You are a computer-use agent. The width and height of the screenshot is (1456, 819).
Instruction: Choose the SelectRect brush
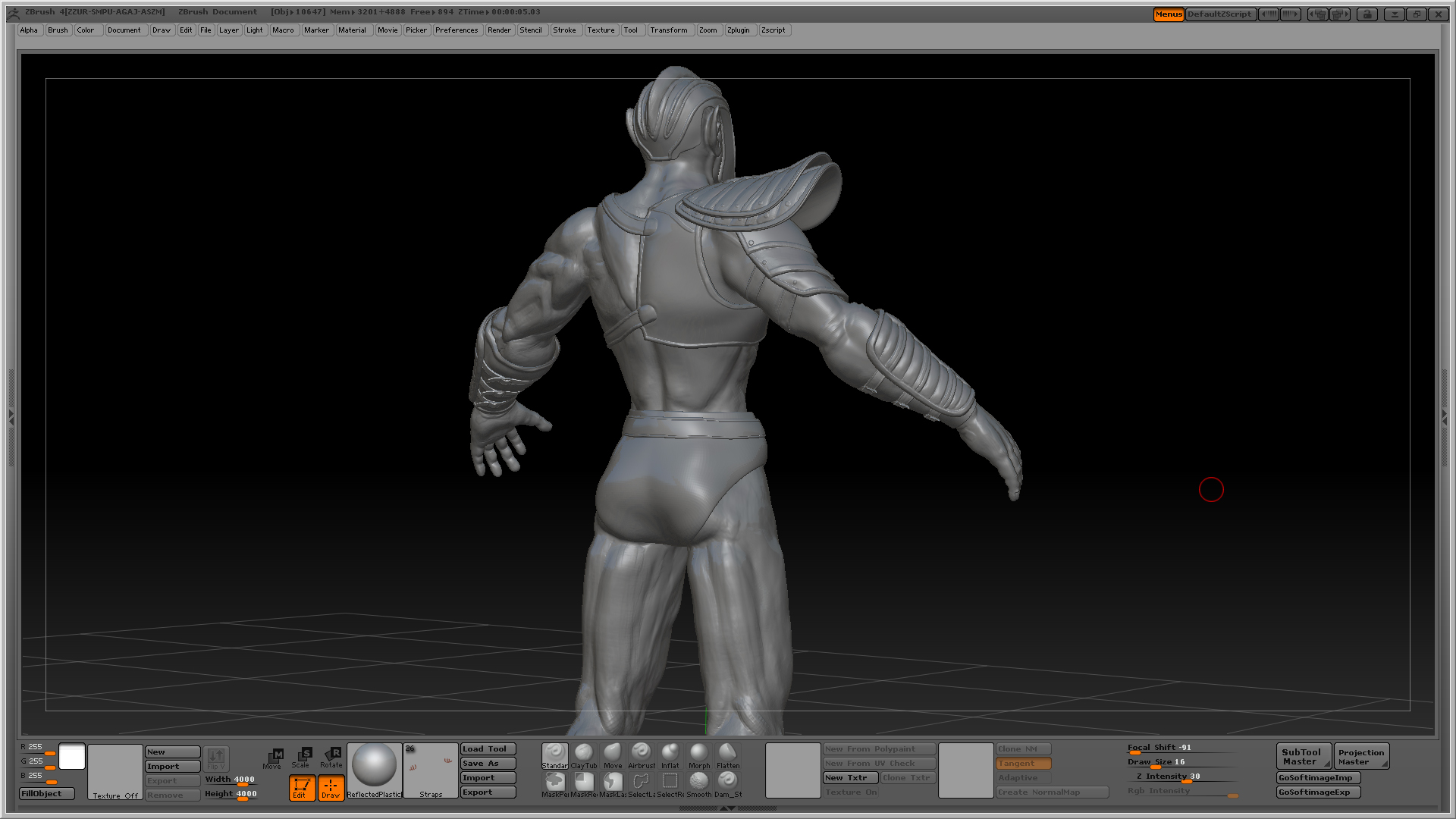(x=670, y=785)
